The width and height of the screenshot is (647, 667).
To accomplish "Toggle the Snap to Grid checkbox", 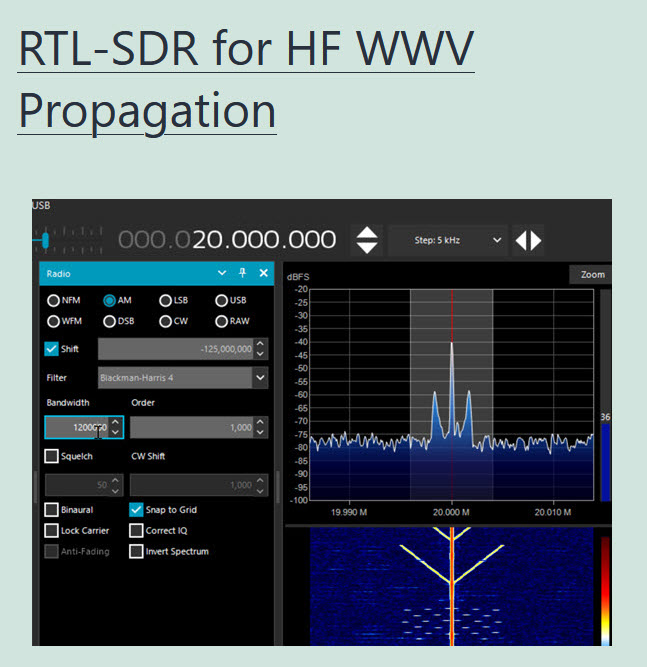I will (x=137, y=510).
